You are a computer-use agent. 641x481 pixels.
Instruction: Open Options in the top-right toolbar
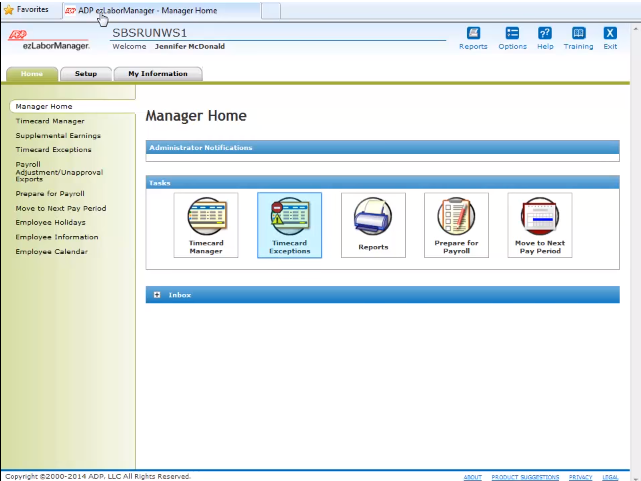512,34
